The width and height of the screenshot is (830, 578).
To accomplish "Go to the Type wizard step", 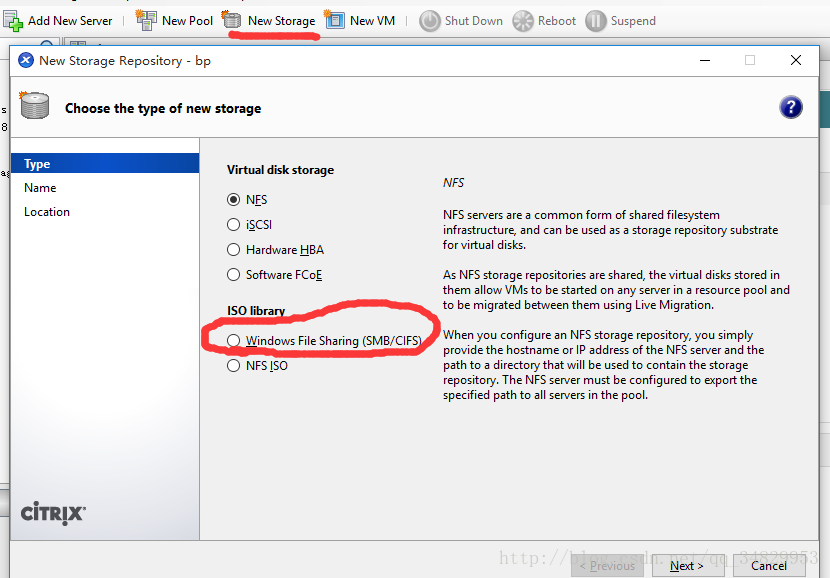I will point(38,164).
